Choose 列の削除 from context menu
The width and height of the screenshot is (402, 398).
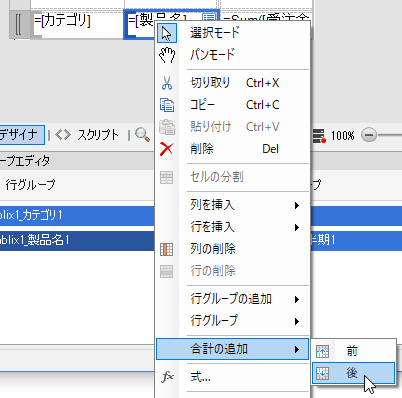click(x=233, y=249)
